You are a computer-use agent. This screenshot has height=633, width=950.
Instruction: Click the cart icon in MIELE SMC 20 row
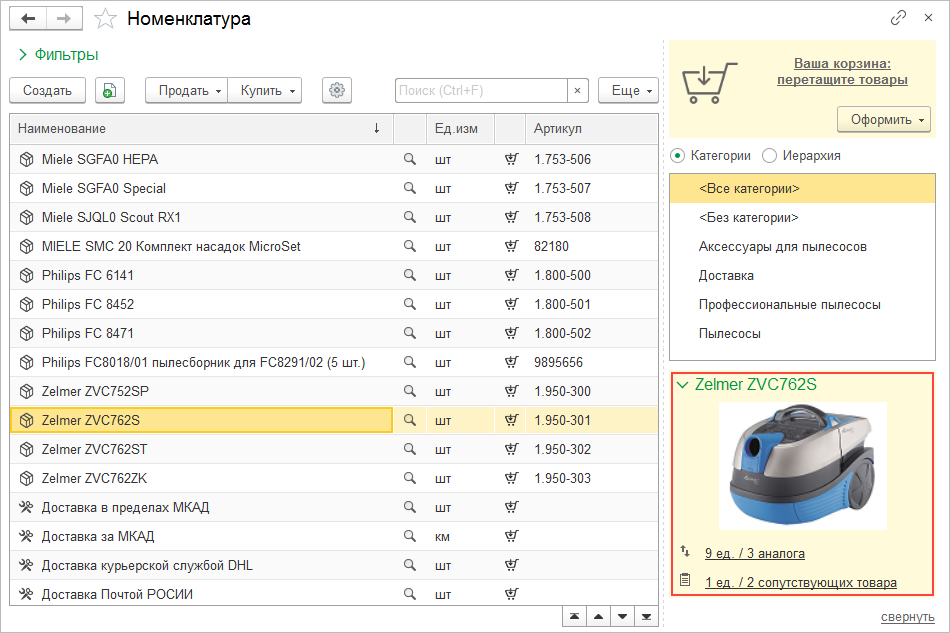[x=511, y=246]
